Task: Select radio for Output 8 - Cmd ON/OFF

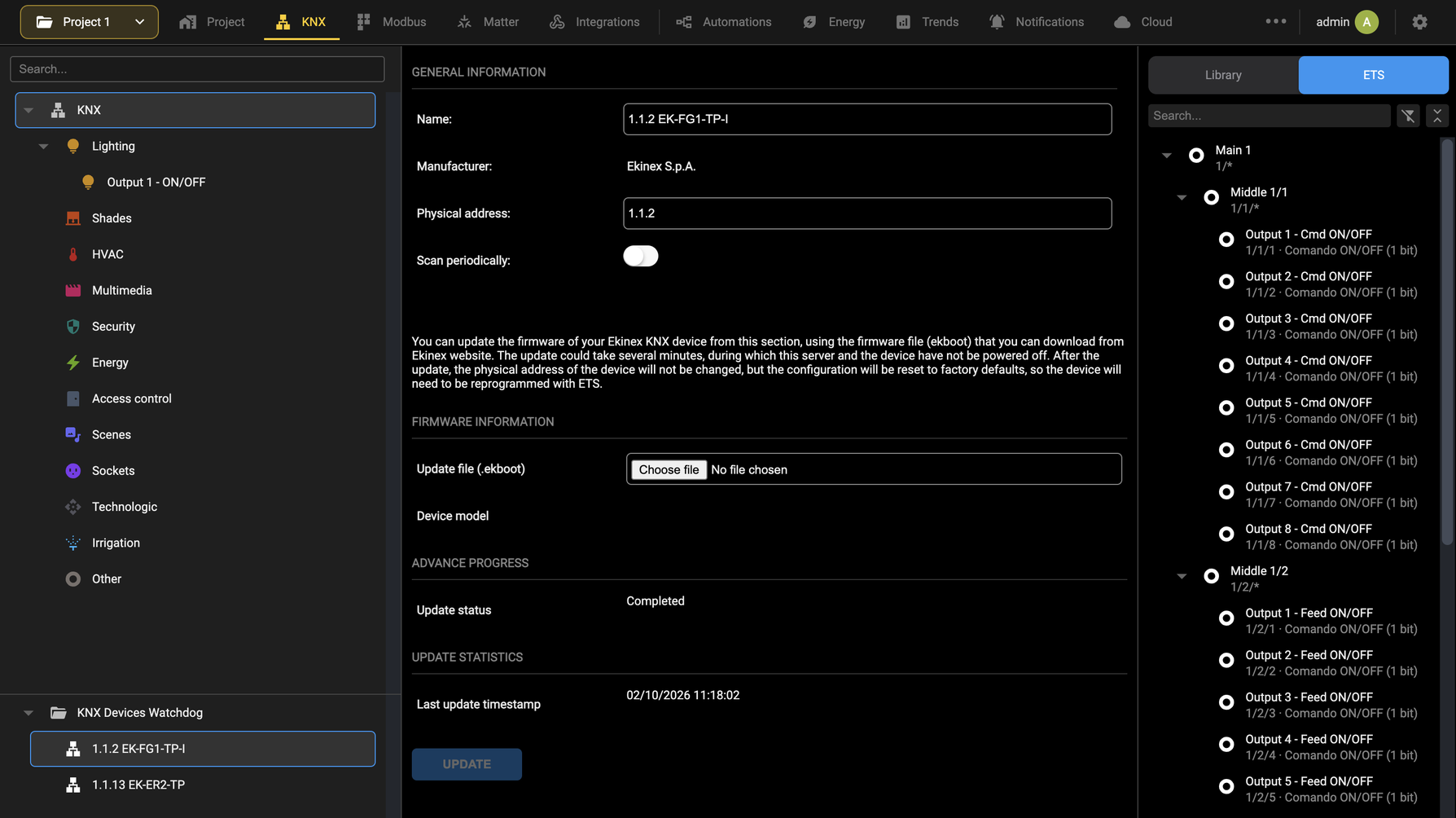Action: pos(1226,534)
